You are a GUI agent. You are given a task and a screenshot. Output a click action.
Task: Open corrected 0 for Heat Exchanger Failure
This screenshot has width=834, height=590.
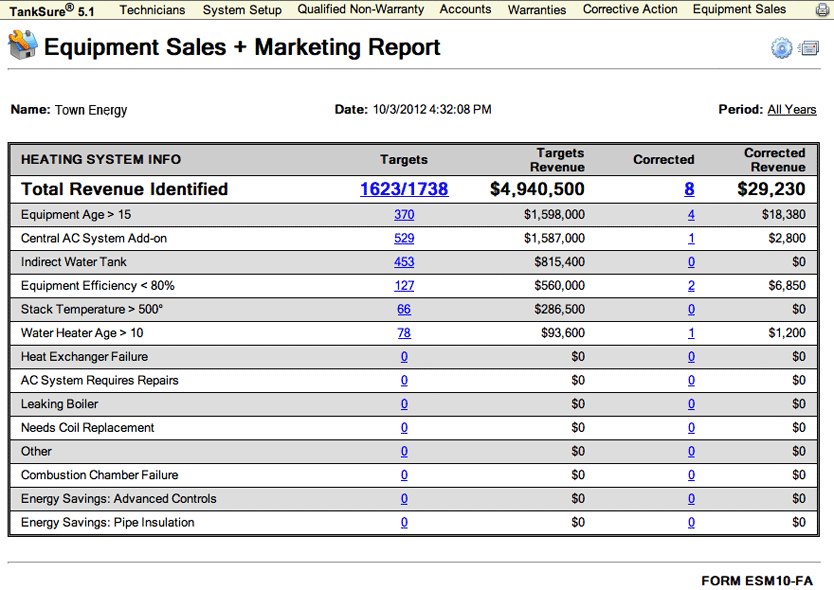pyautogui.click(x=691, y=357)
